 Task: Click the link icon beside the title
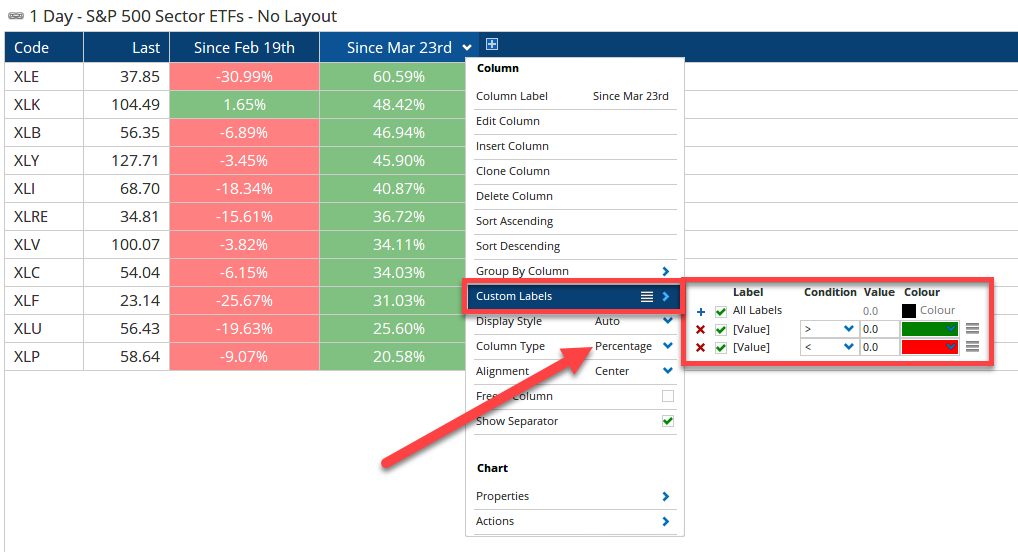point(16,16)
